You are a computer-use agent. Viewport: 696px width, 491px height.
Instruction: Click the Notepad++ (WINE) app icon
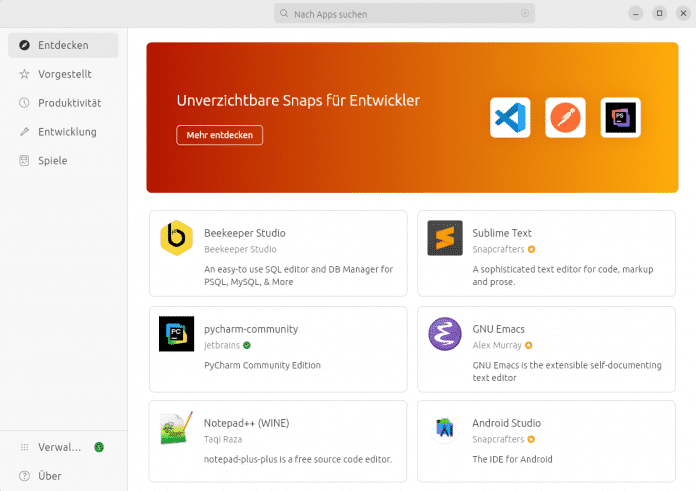176,428
